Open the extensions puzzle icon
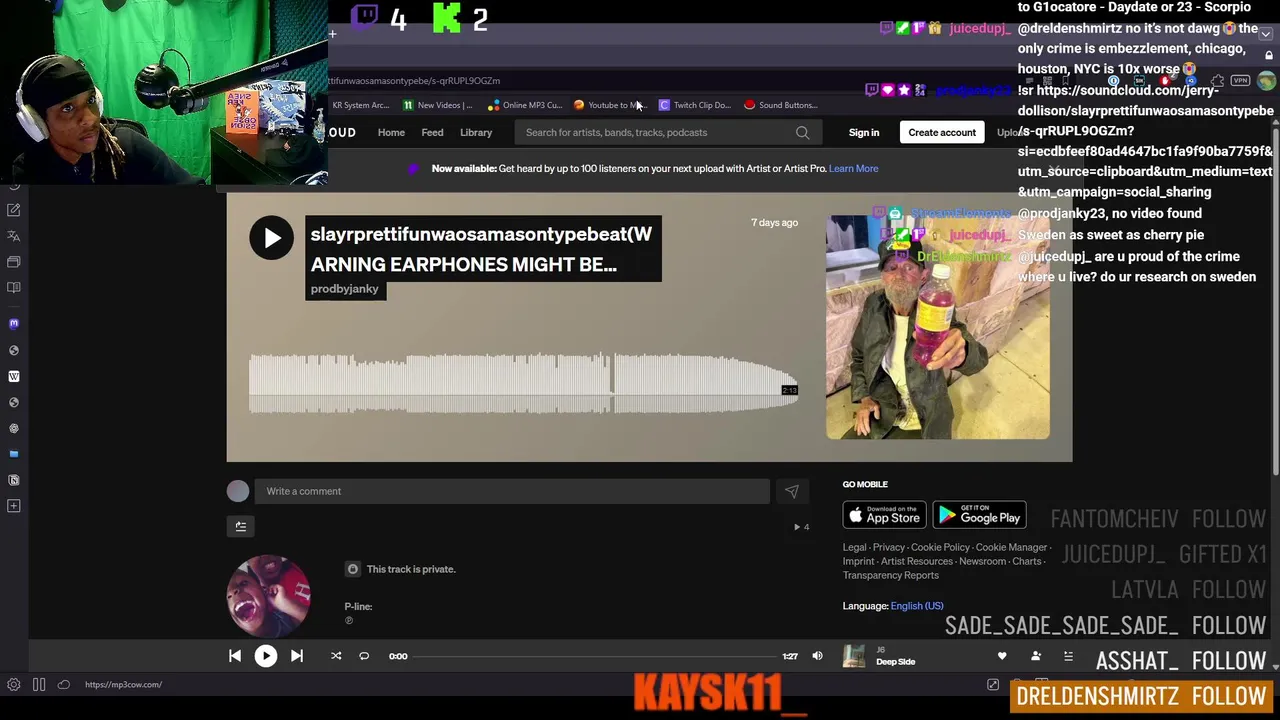Screen dimensions: 1280x720 click(x=1217, y=81)
